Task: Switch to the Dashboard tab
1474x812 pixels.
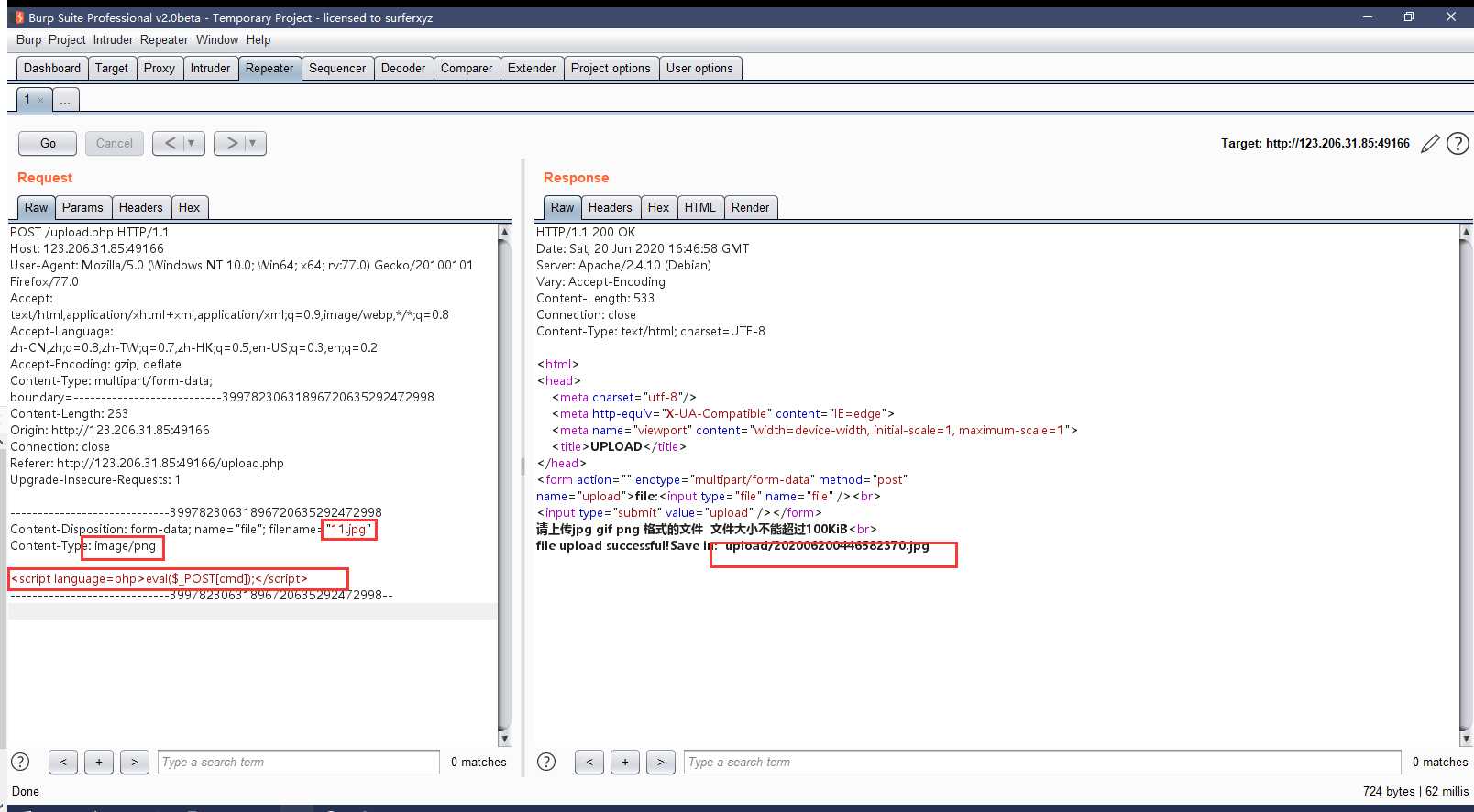Action: (52, 68)
